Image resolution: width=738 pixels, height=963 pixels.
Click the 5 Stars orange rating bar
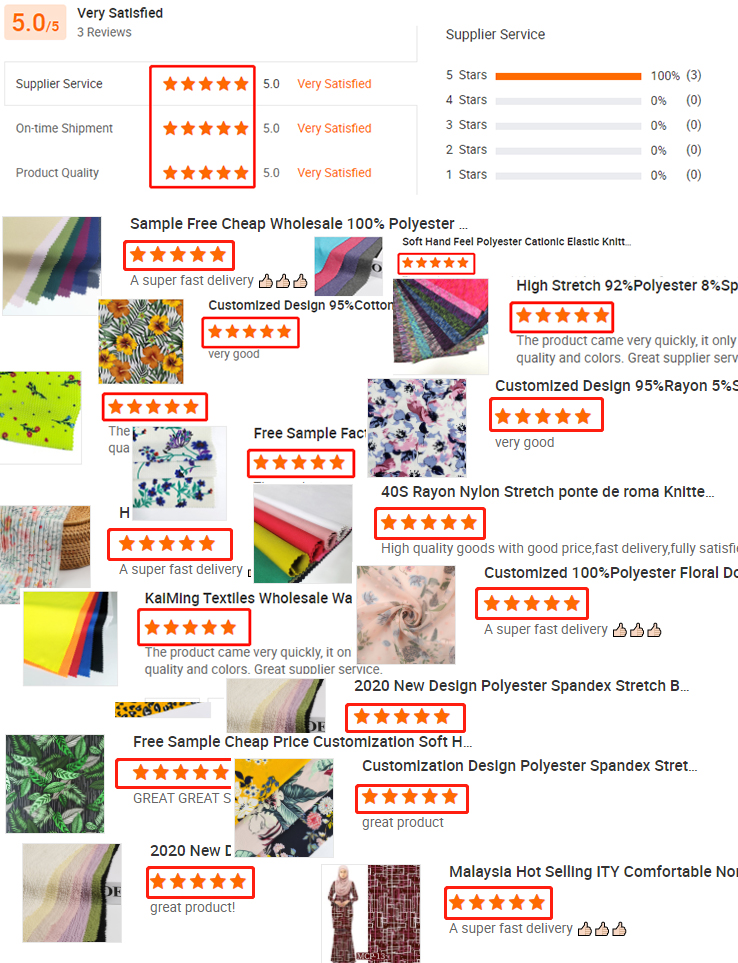coord(569,76)
